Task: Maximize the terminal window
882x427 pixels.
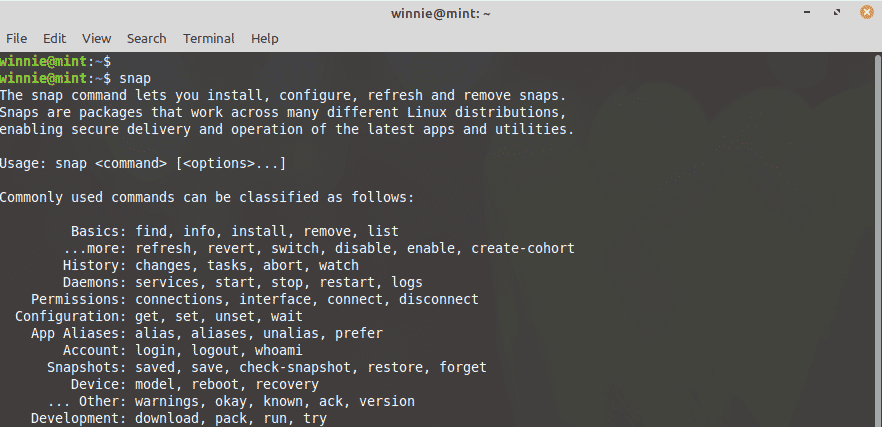Action: [x=837, y=12]
